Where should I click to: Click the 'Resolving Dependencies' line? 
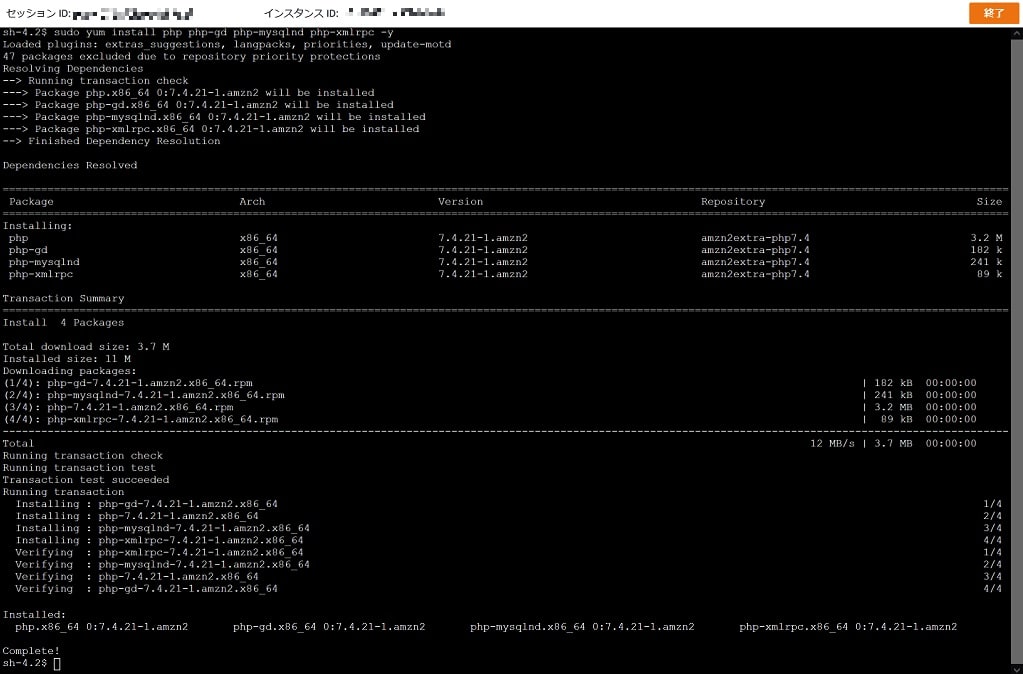[72, 69]
